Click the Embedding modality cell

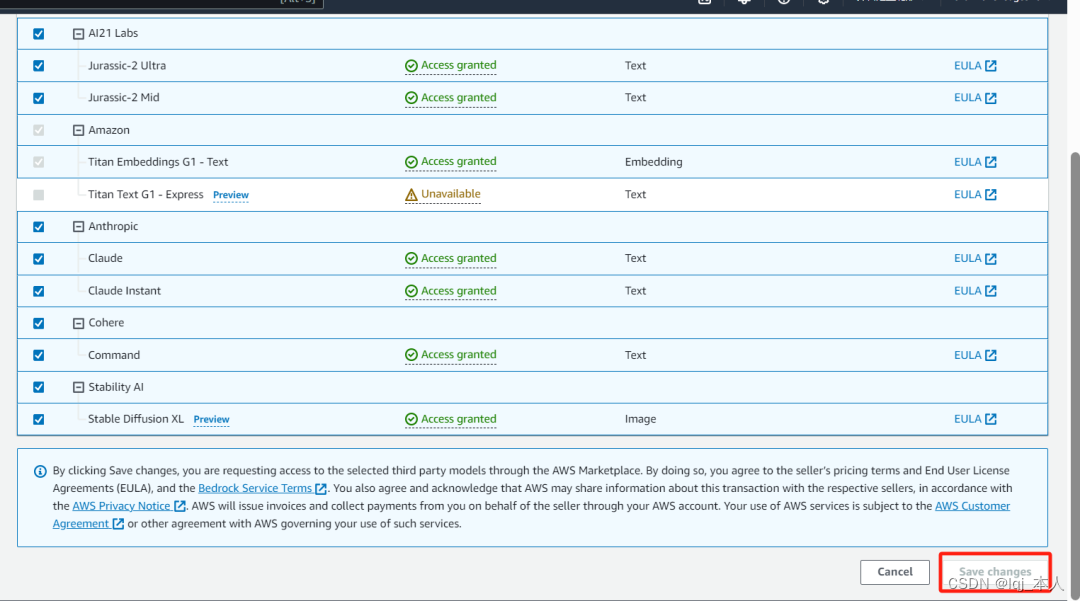tap(654, 162)
